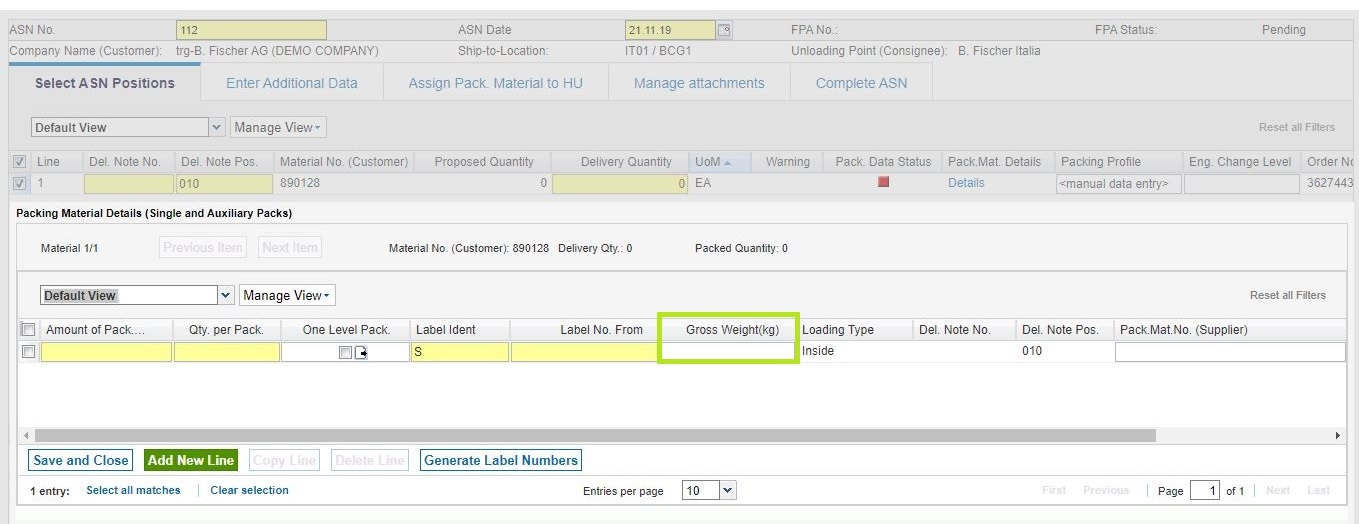The height and width of the screenshot is (524, 1359).
Task: Click the UoM column sort arrow
Action: pyautogui.click(x=727, y=162)
